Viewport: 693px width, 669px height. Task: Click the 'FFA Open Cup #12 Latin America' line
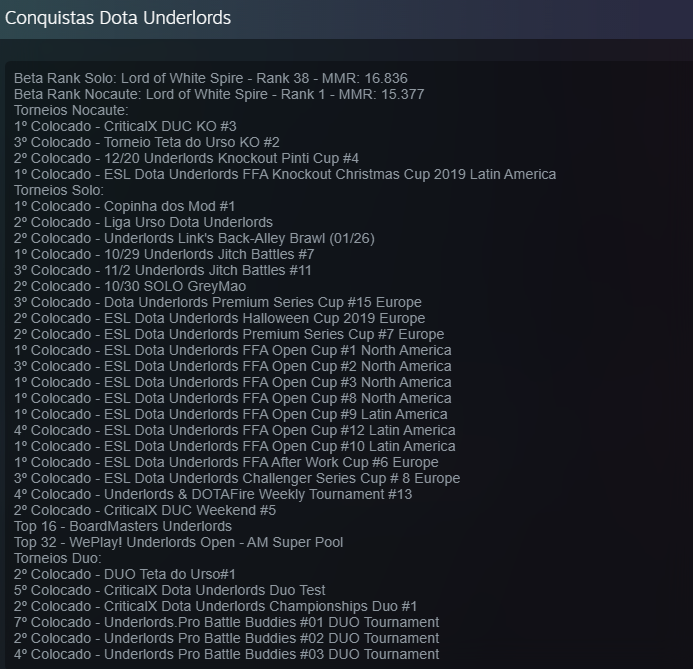pos(235,430)
